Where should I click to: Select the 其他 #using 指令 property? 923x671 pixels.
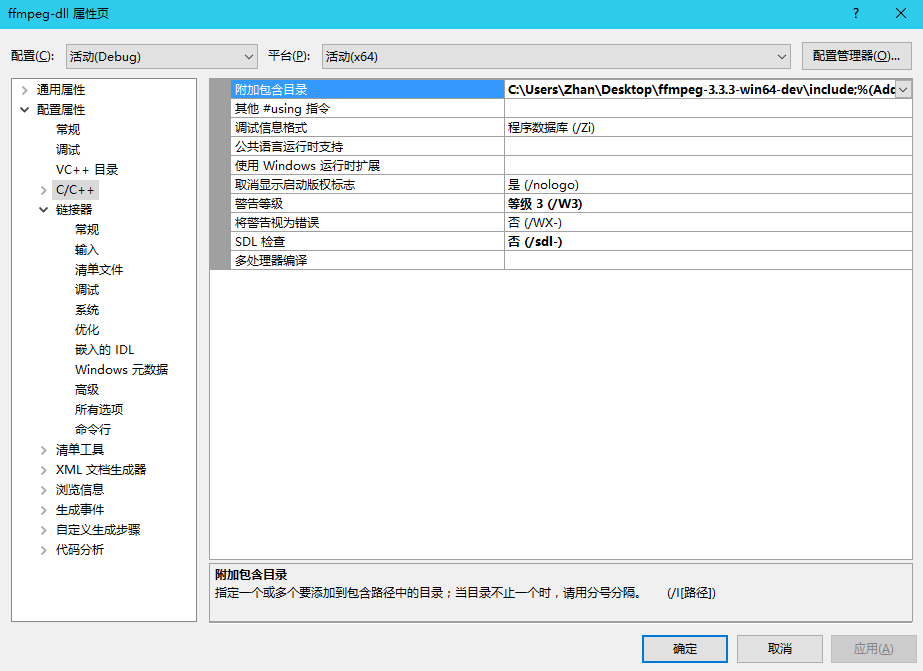(x=367, y=108)
